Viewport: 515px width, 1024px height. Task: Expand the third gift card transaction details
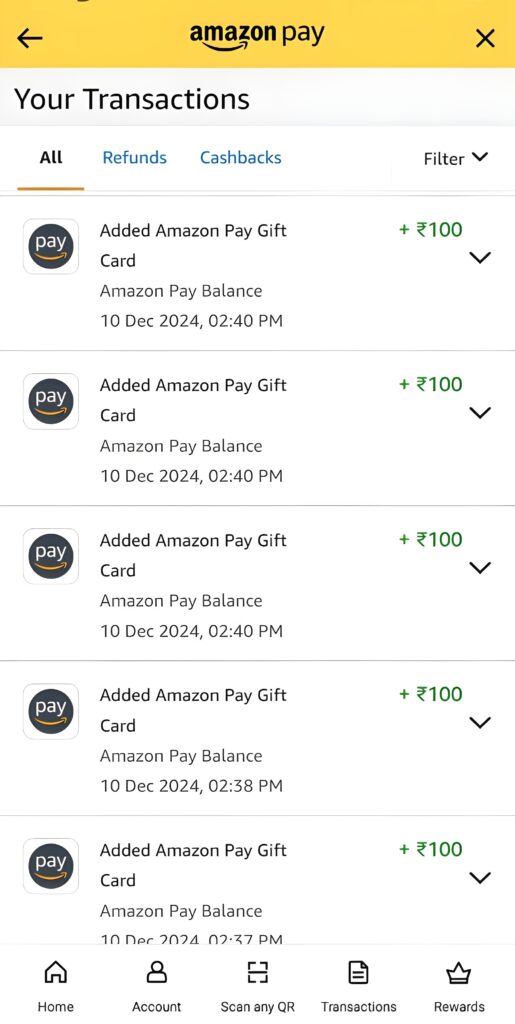(x=480, y=568)
